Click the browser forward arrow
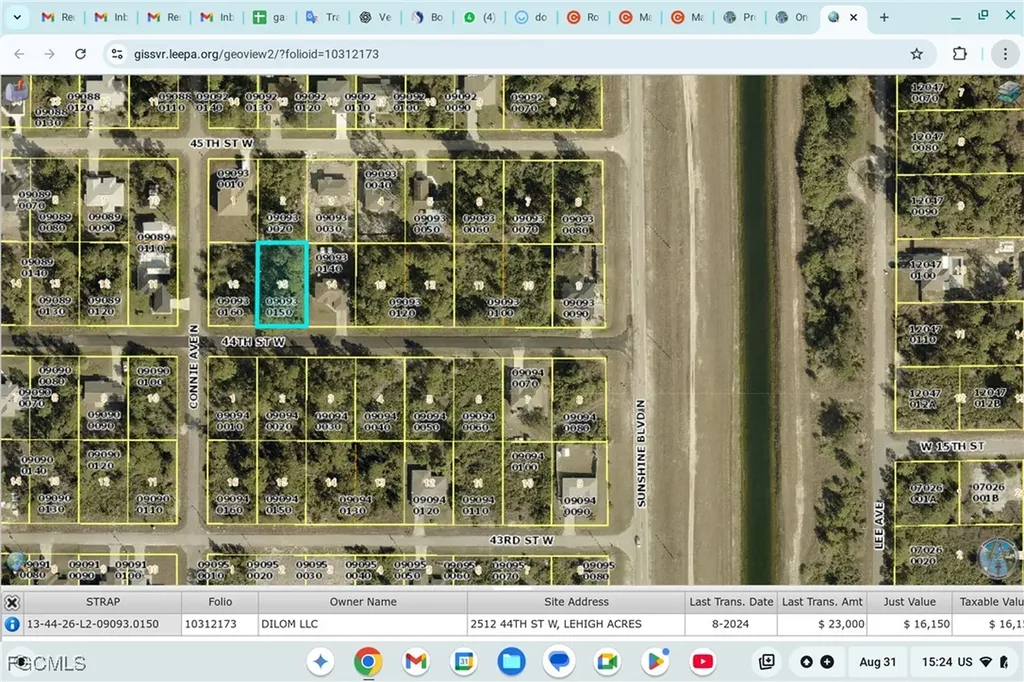This screenshot has height=682, width=1024. tap(49, 54)
